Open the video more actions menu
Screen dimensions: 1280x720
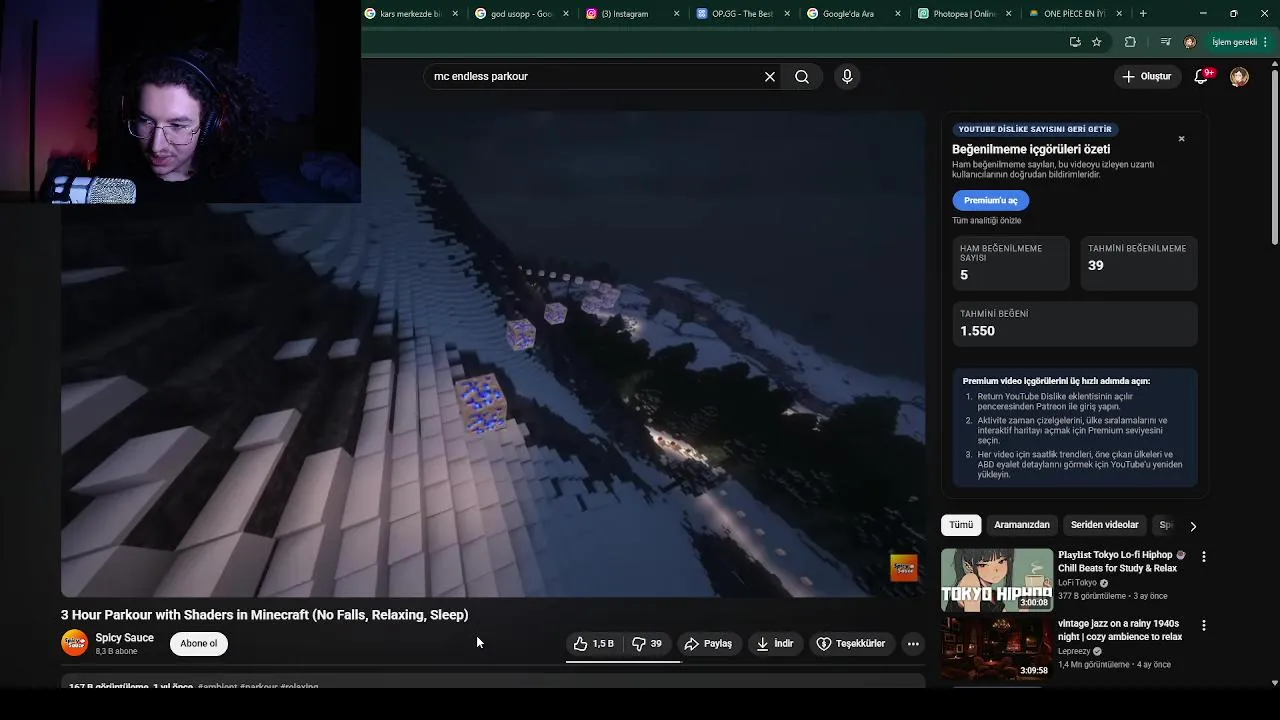point(913,644)
